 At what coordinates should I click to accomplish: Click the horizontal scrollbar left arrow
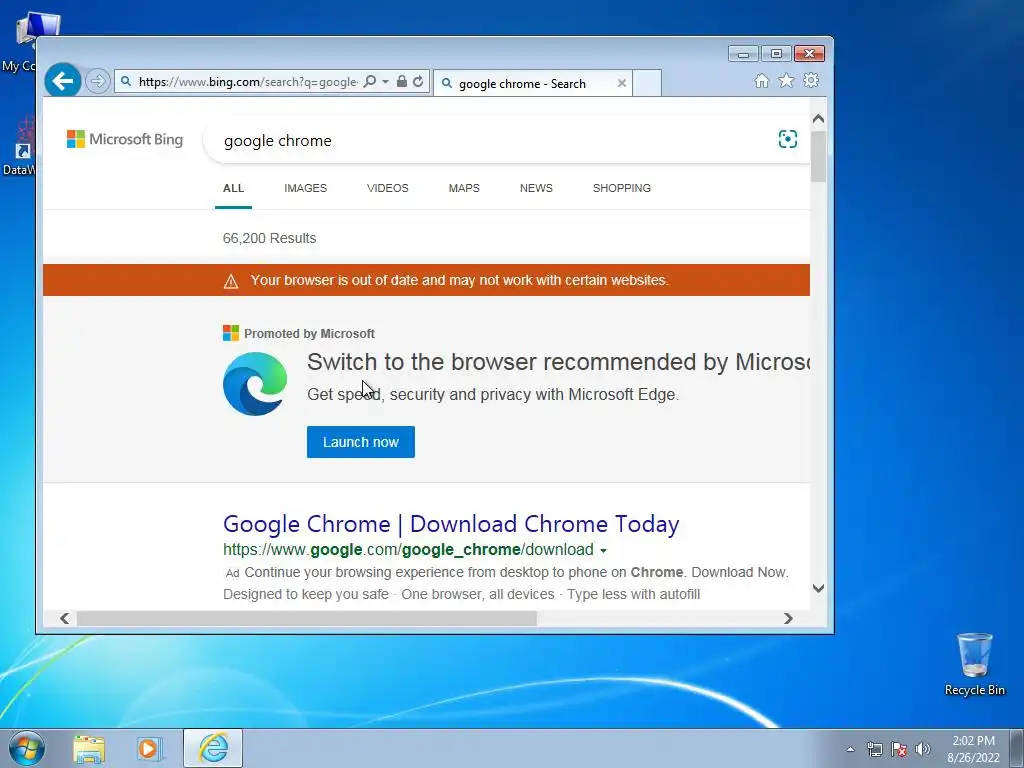[x=64, y=618]
